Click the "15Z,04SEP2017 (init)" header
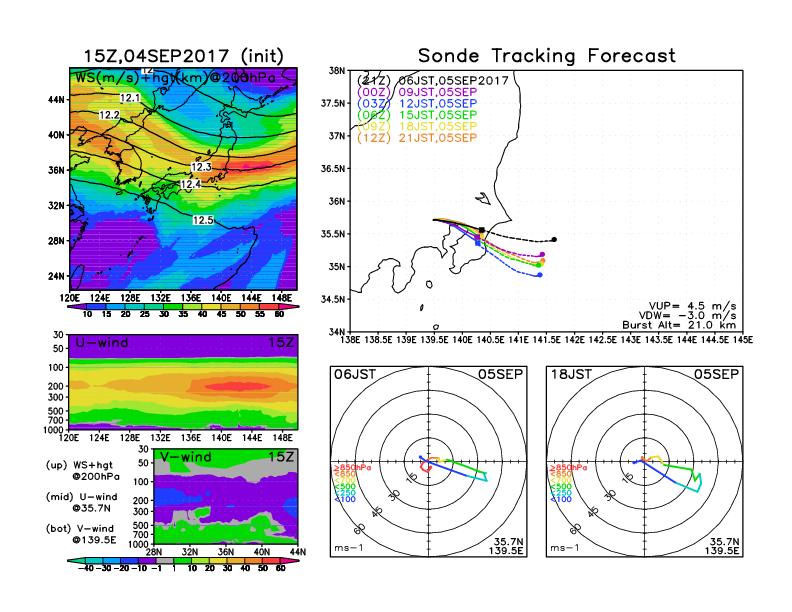The width and height of the screenshot is (792, 612). pos(183,56)
